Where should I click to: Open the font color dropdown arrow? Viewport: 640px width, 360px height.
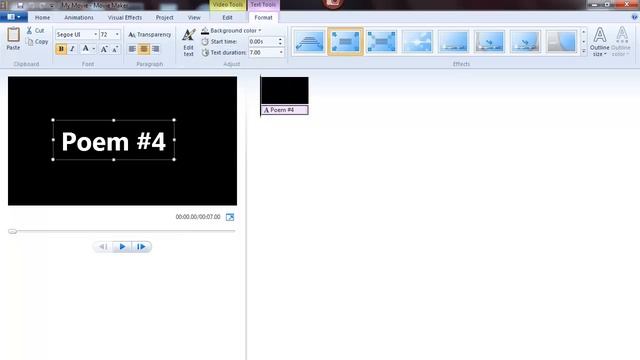(x=94, y=49)
